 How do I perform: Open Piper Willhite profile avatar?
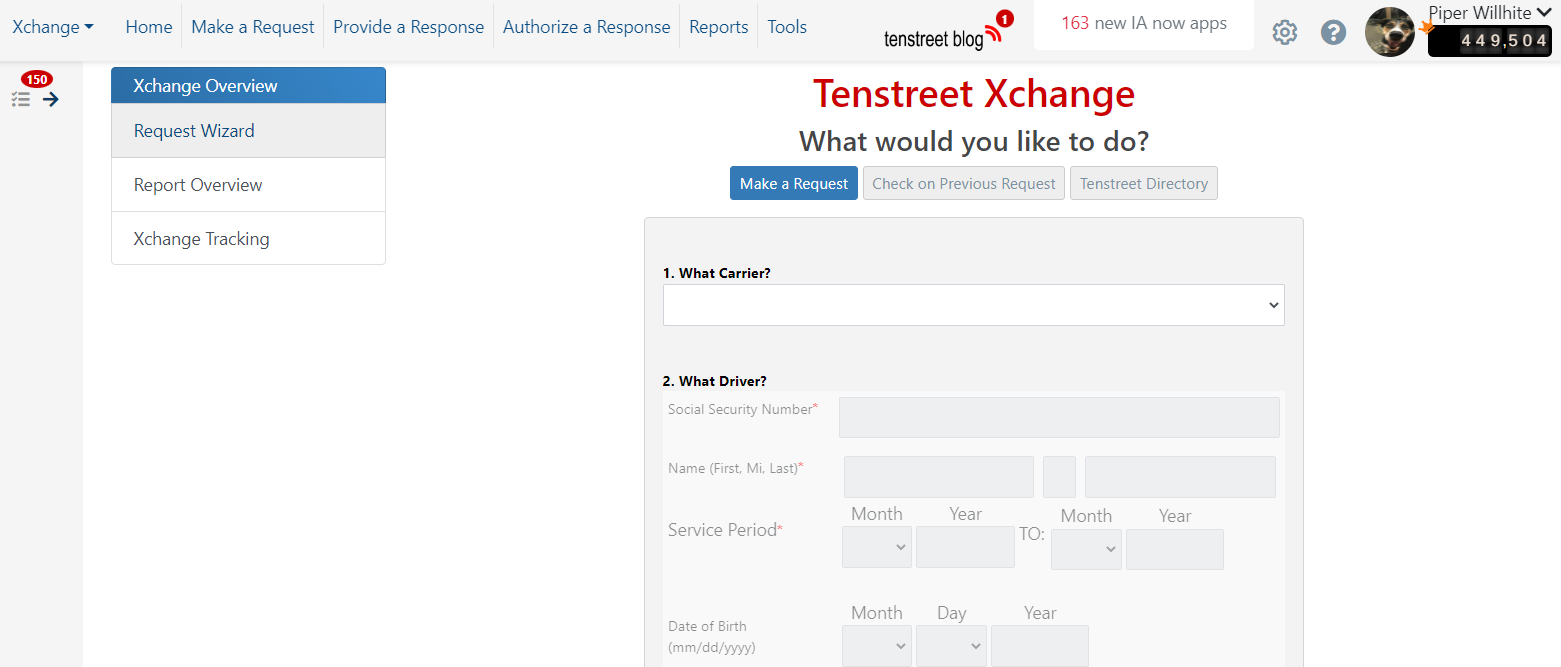(x=1390, y=32)
